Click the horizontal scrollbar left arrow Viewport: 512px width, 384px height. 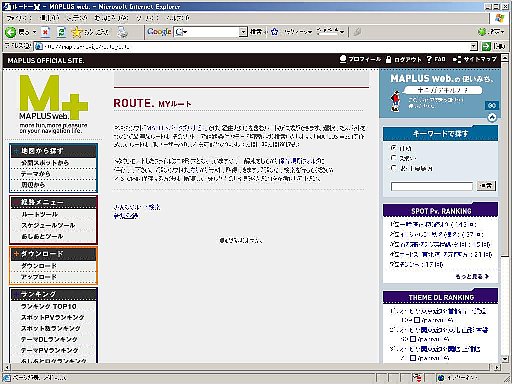click(6, 367)
